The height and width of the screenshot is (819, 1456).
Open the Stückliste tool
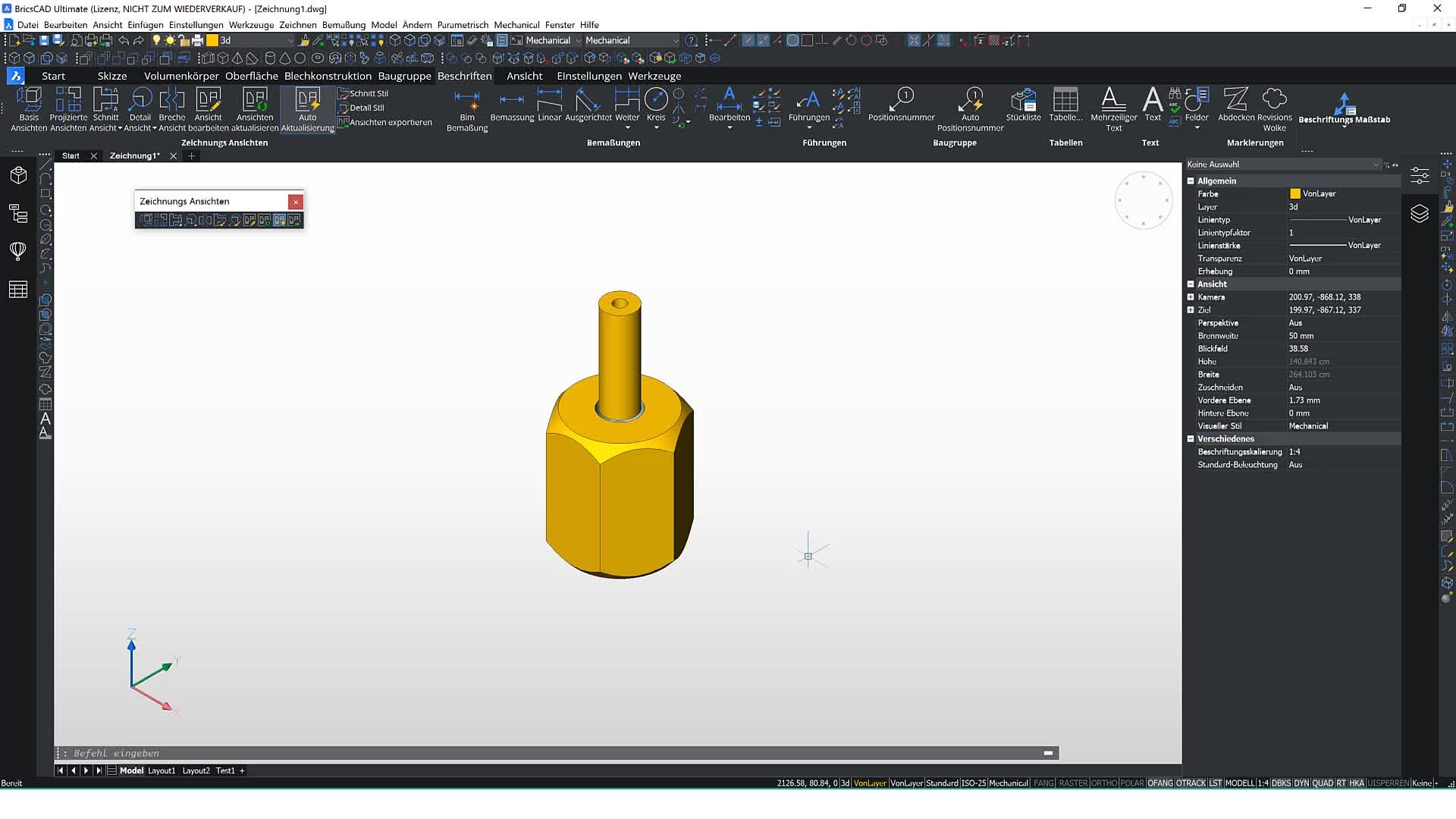[x=1023, y=105]
